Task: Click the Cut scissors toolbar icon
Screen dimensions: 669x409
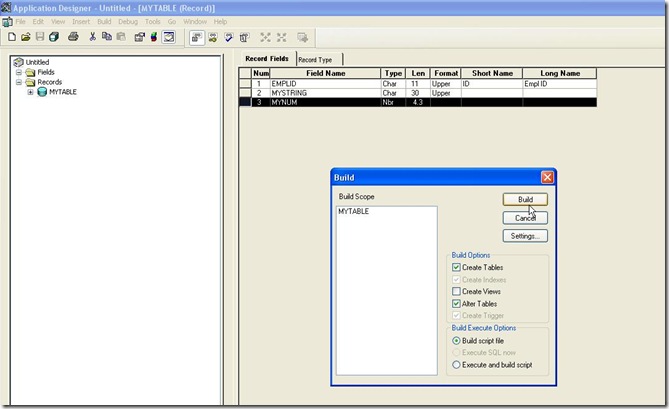Action: pyautogui.click(x=93, y=37)
